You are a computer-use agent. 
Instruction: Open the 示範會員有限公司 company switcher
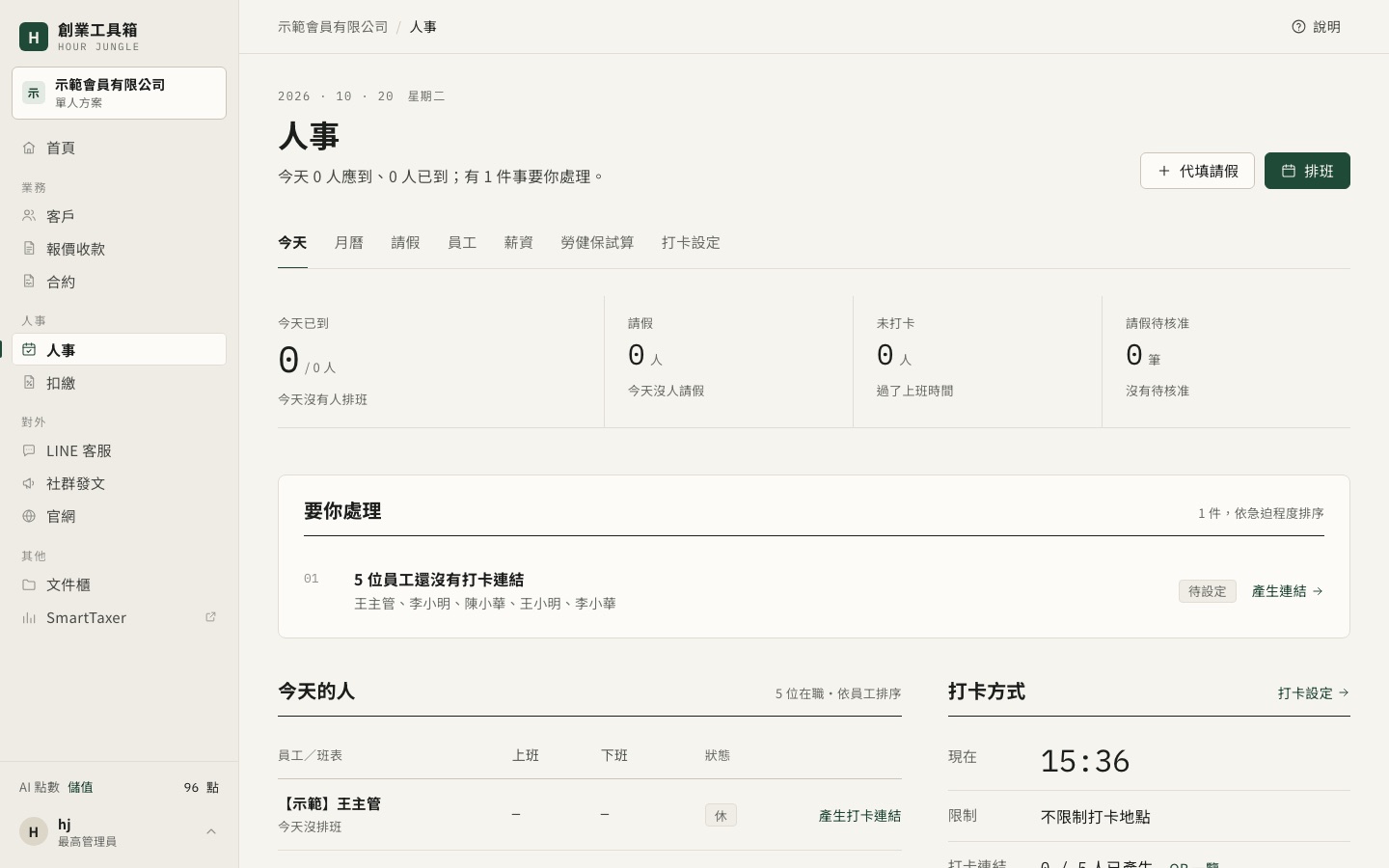pyautogui.click(x=119, y=93)
